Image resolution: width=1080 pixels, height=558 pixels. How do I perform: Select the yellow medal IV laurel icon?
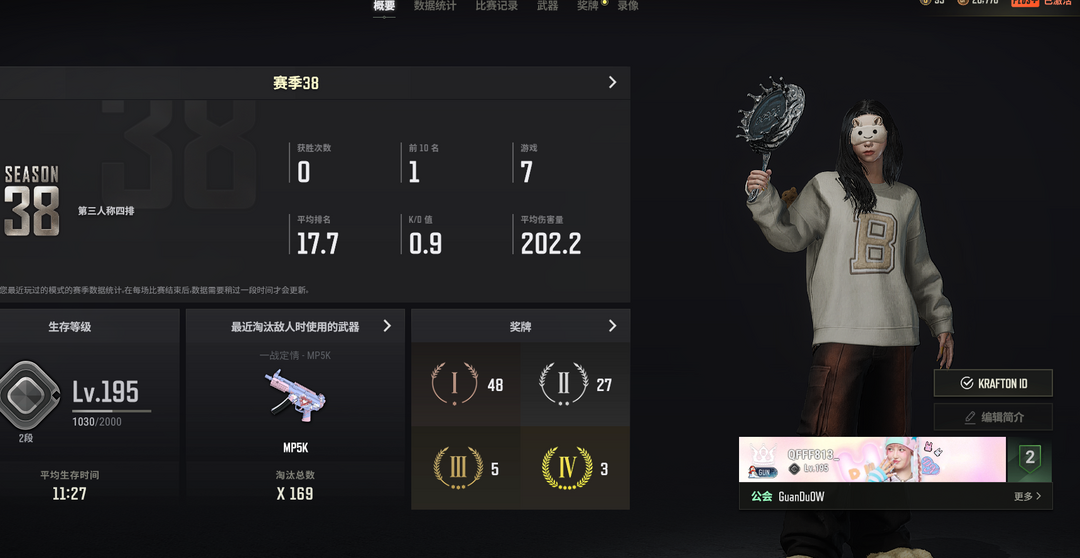[567, 468]
